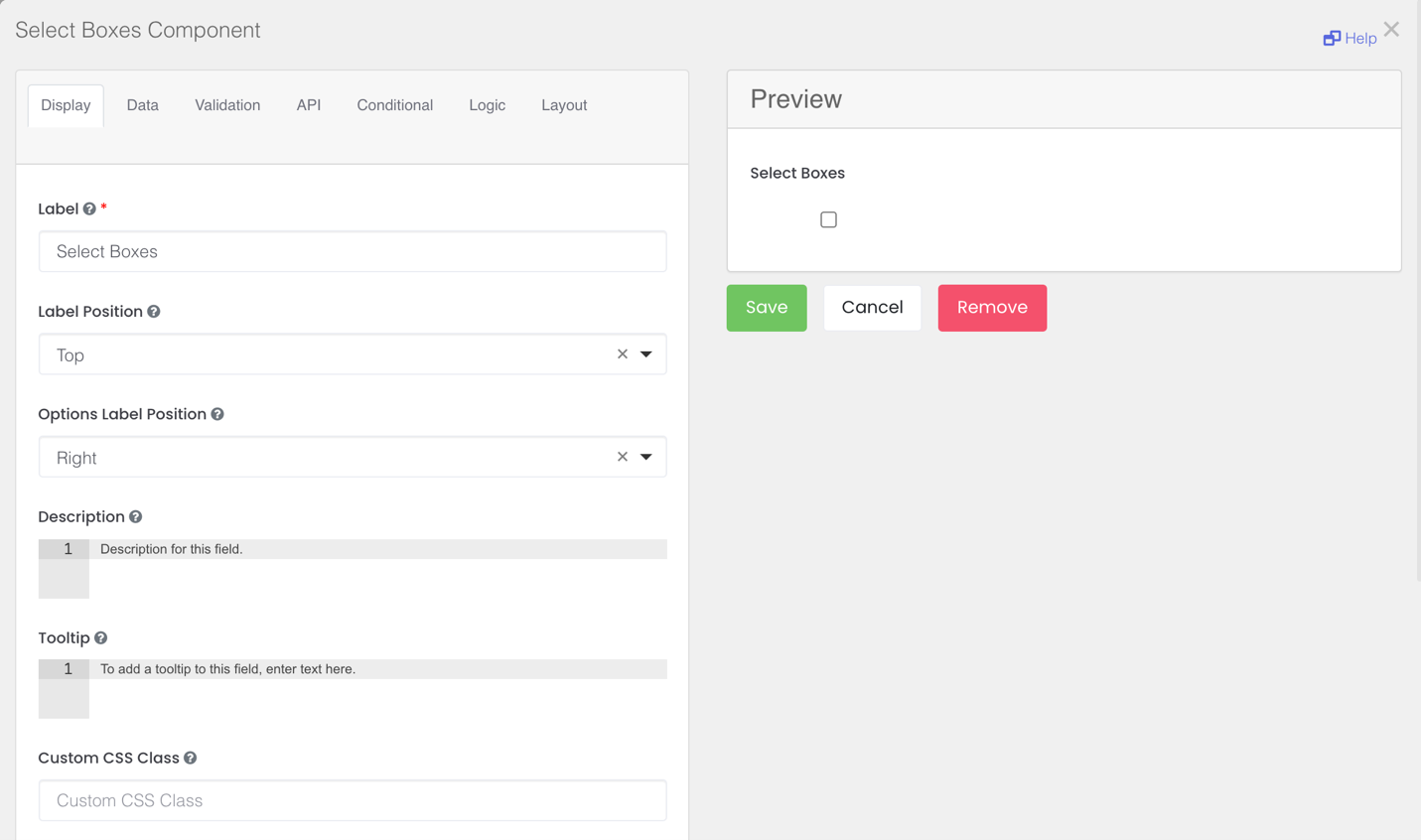The height and width of the screenshot is (840, 1421).
Task: Click the Options Label Position help icon
Action: pos(217,414)
